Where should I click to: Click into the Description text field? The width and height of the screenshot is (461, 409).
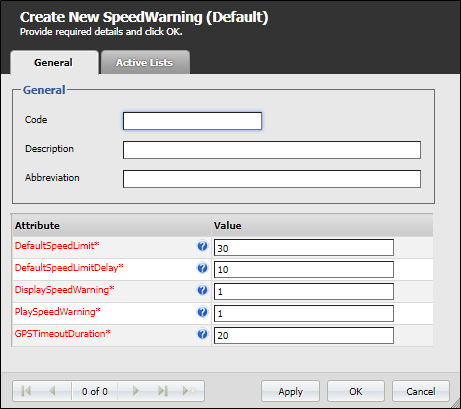pos(272,150)
